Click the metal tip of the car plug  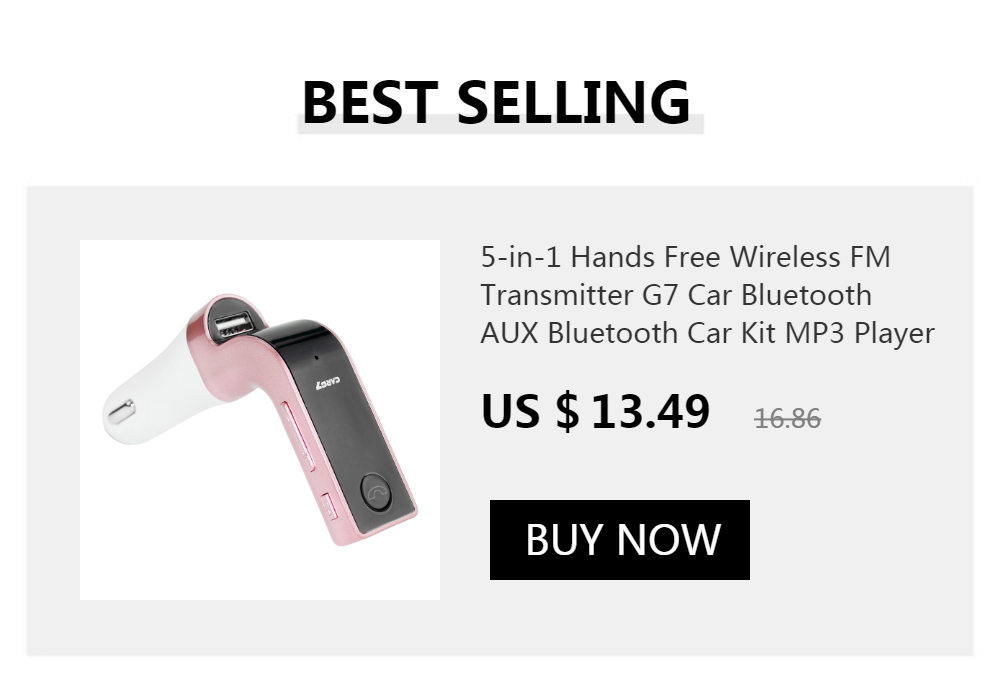pos(121,411)
